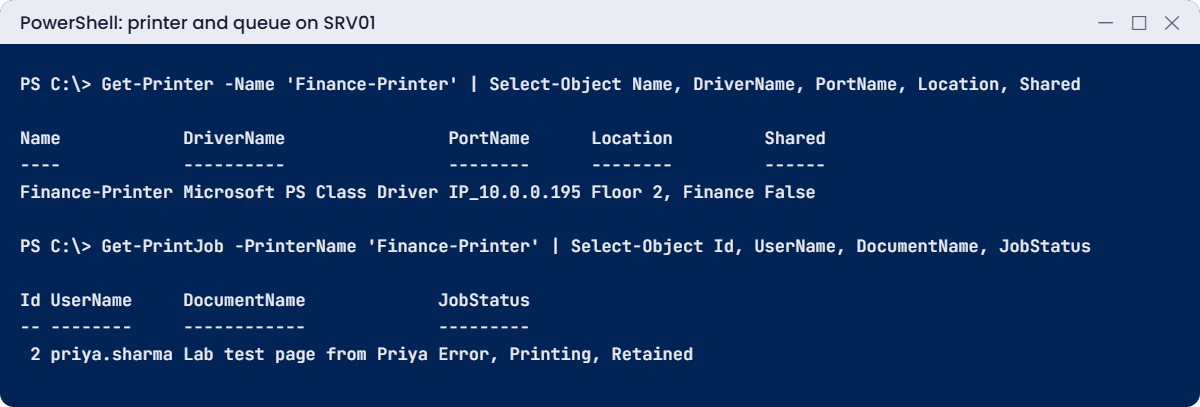The width and height of the screenshot is (1200, 407).
Task: Click the Get-PrintJob command line
Action: [x=555, y=246]
